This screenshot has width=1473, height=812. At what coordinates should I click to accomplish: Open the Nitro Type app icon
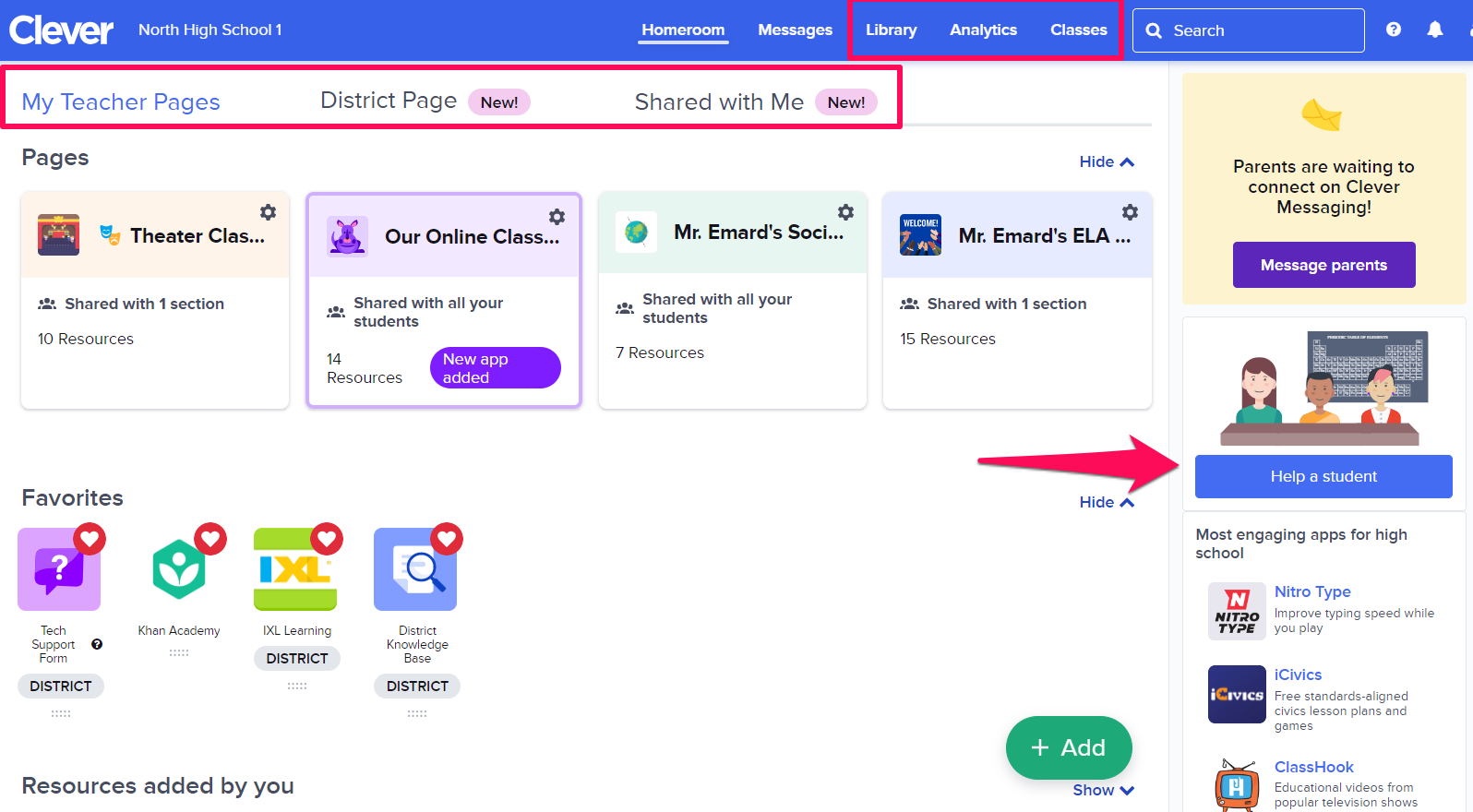[x=1237, y=611]
